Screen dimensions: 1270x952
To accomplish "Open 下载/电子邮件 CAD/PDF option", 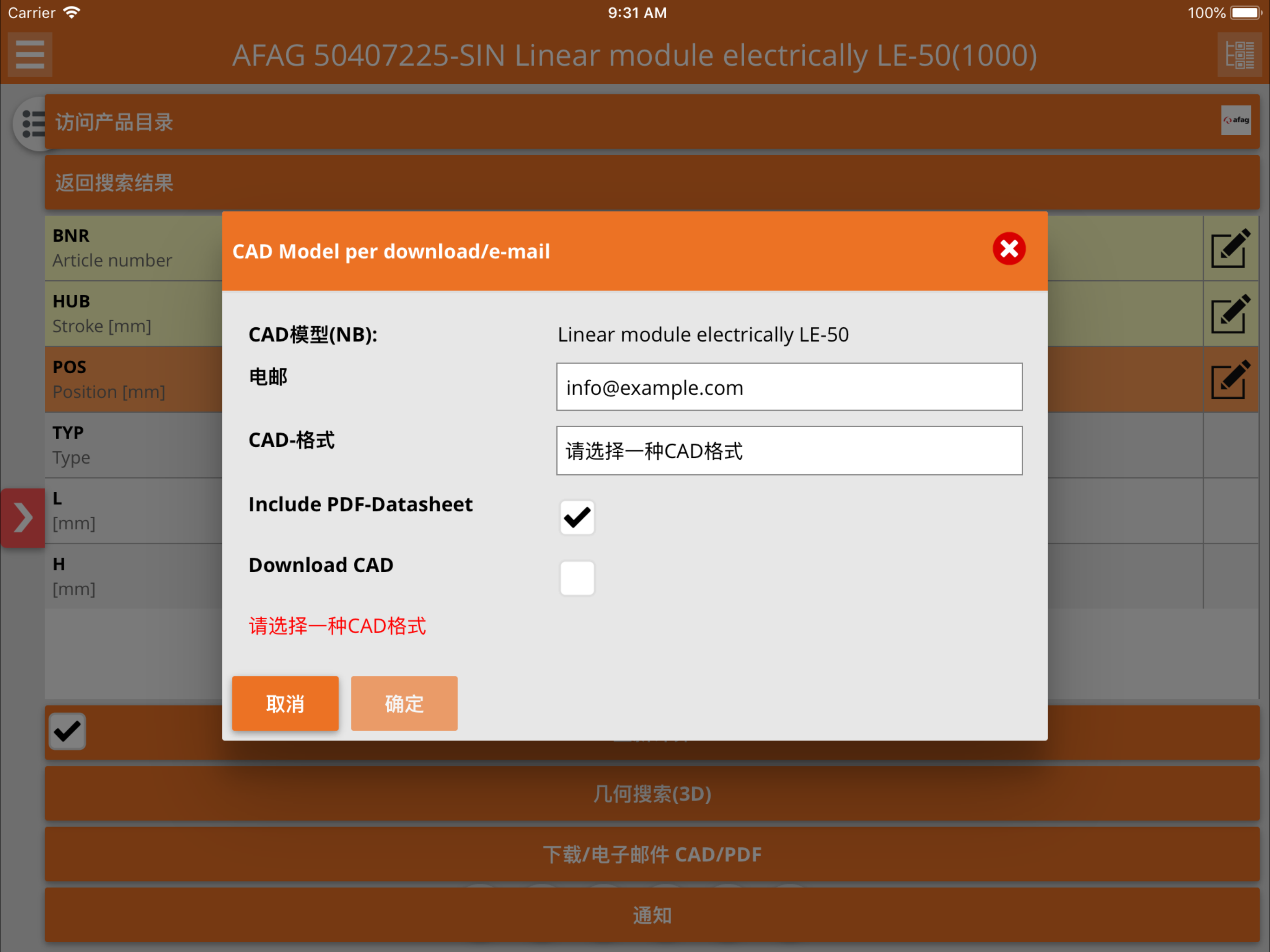I will 652,854.
